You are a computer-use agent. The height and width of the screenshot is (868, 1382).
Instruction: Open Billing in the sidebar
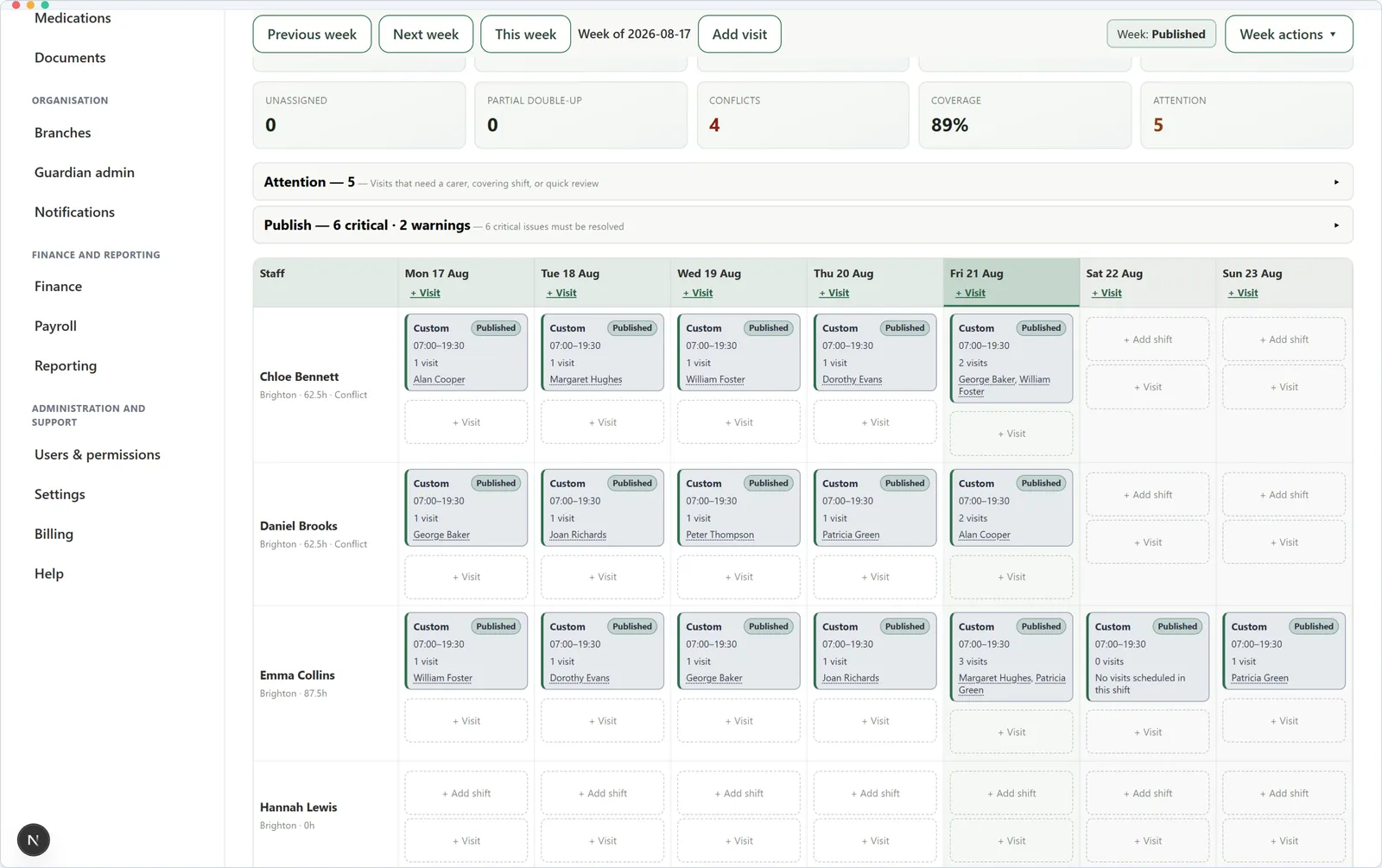click(x=54, y=535)
